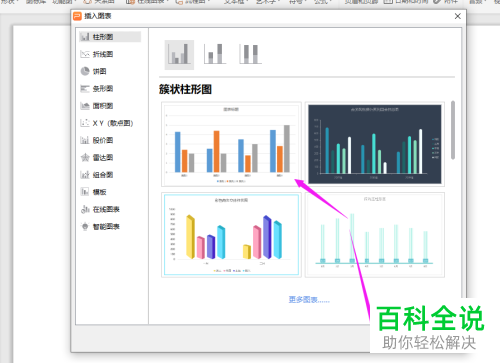500x363 pixels.
Task: Choose the light teal column chart thumbnail
Action: tap(375, 235)
